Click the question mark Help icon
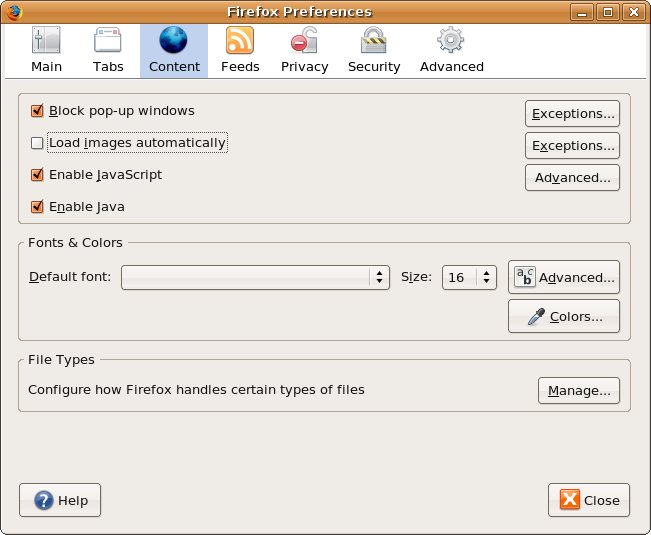651x535 pixels. 44,500
